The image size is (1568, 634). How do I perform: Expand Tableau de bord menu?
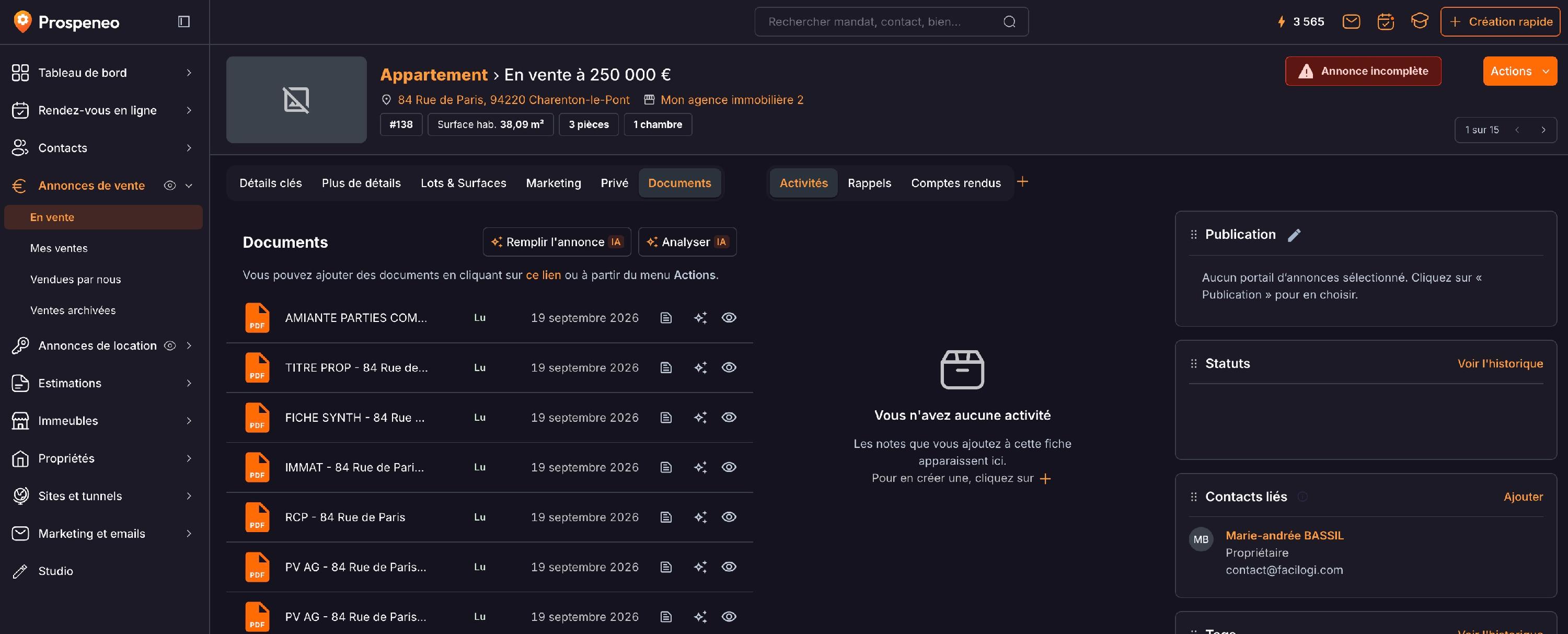pyautogui.click(x=189, y=73)
